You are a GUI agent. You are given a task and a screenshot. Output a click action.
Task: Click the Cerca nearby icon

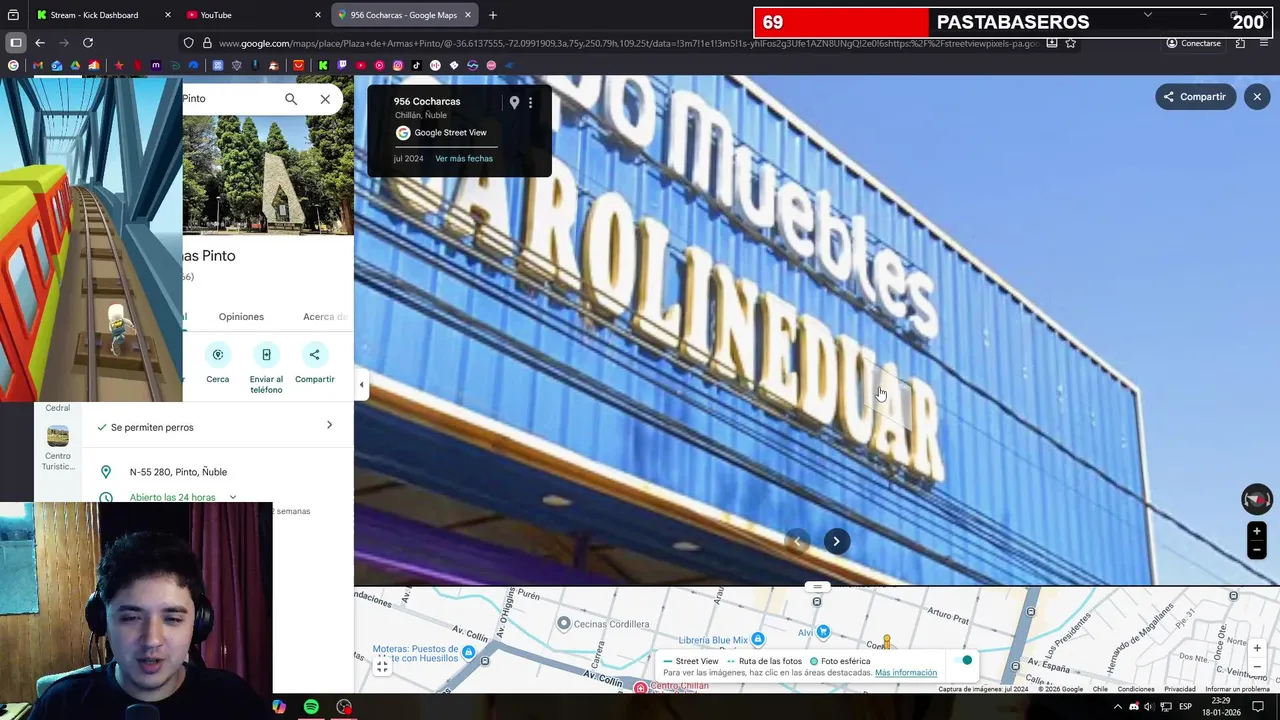point(218,355)
